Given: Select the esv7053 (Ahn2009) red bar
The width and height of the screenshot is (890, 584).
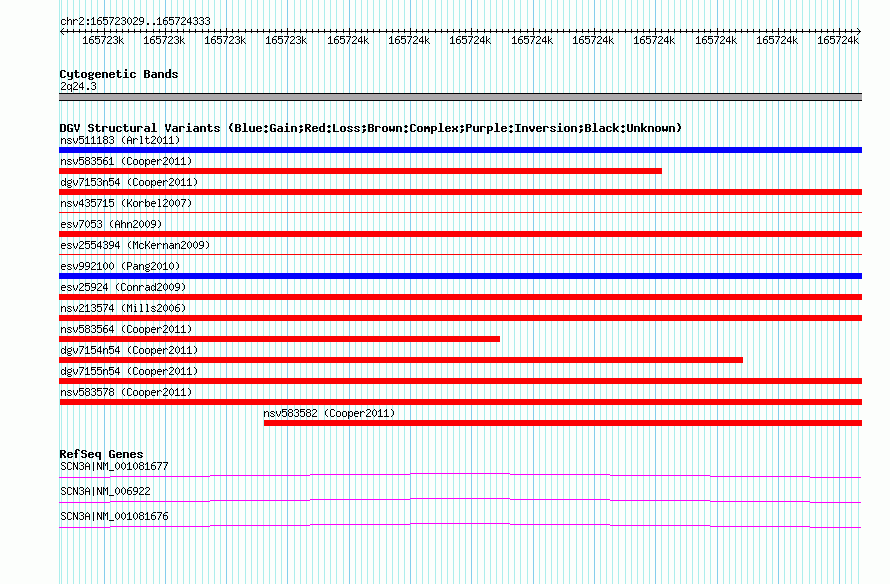Looking at the screenshot, I should 460,234.
